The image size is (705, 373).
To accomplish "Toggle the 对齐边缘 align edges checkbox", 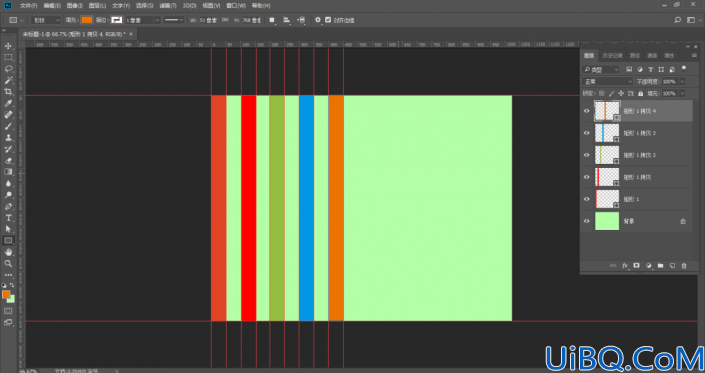I will (328, 20).
